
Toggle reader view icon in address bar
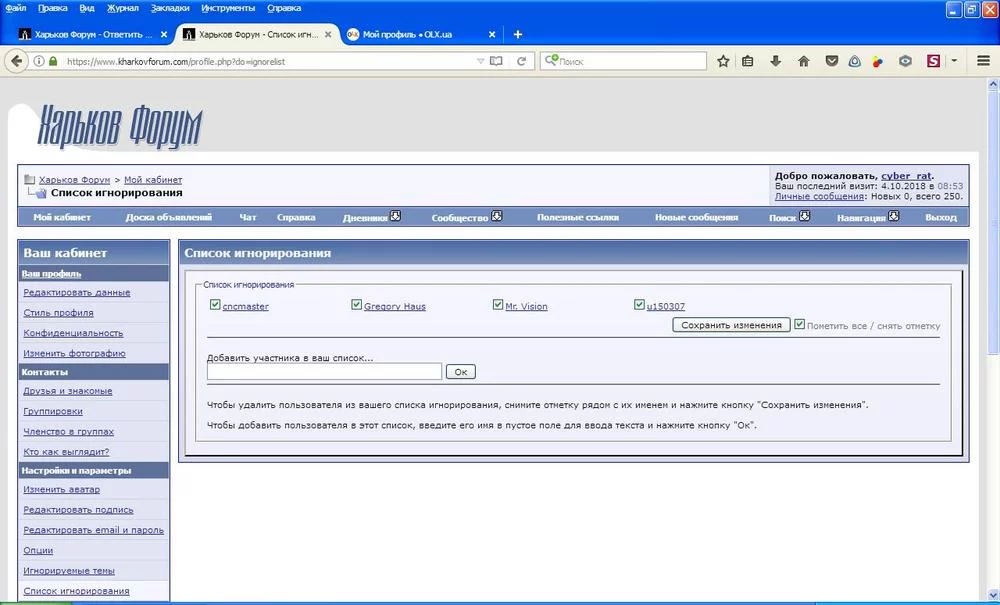click(x=496, y=61)
